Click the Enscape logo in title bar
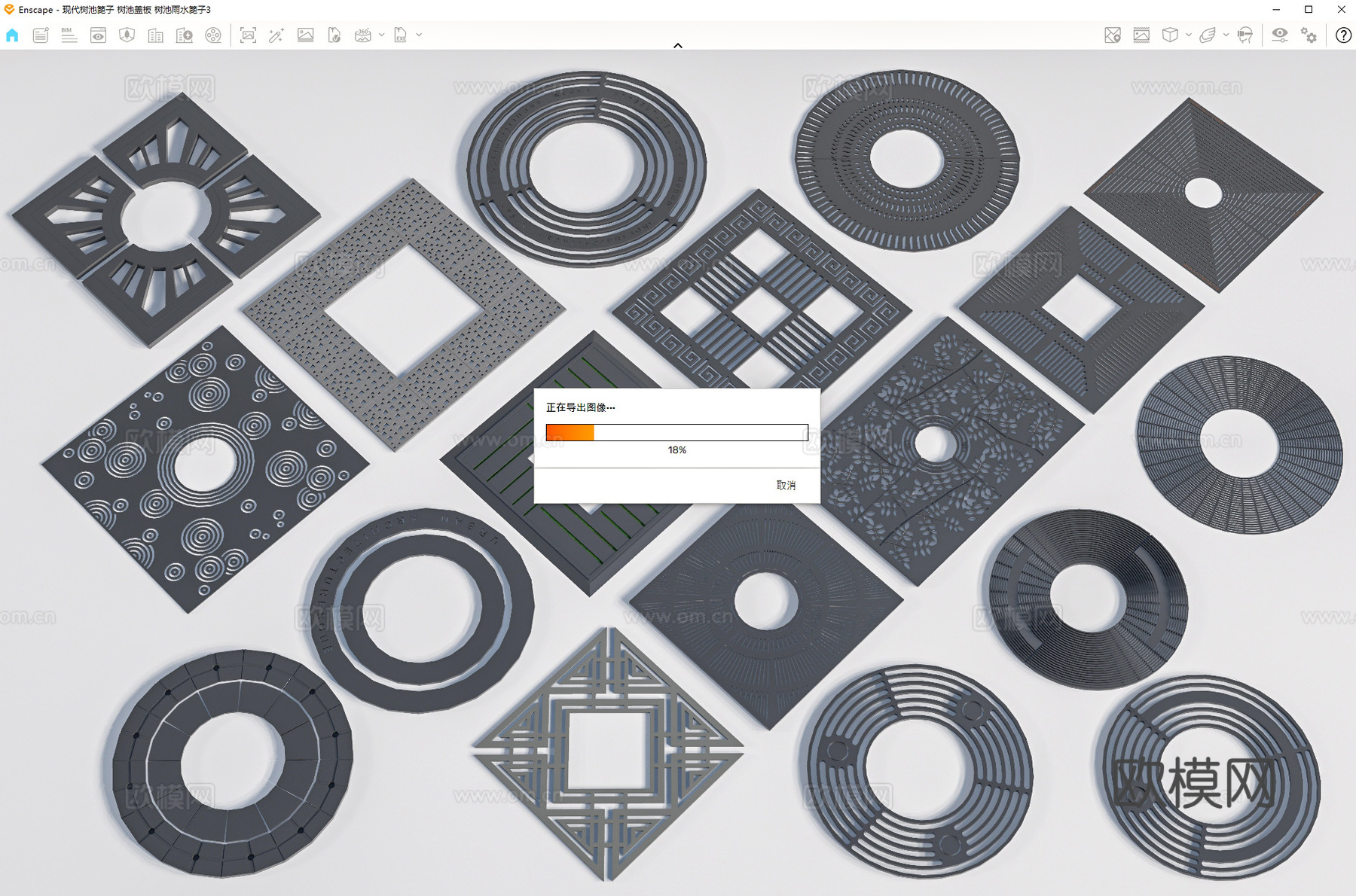This screenshot has width=1356, height=896. click(x=9, y=10)
